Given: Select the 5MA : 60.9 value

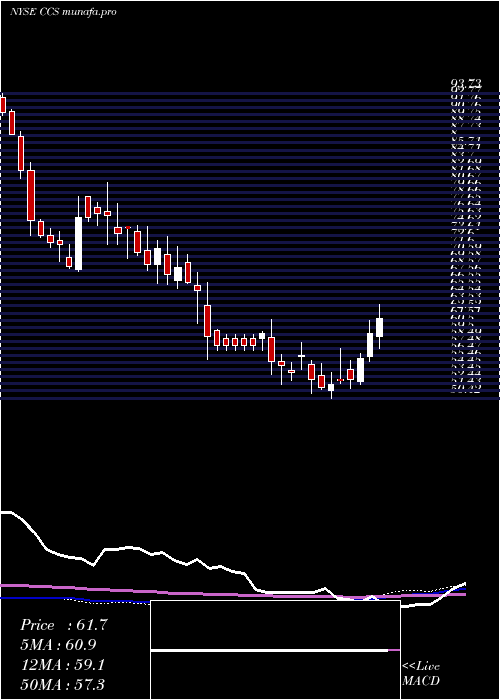Looking at the screenshot, I should (x=58, y=645).
